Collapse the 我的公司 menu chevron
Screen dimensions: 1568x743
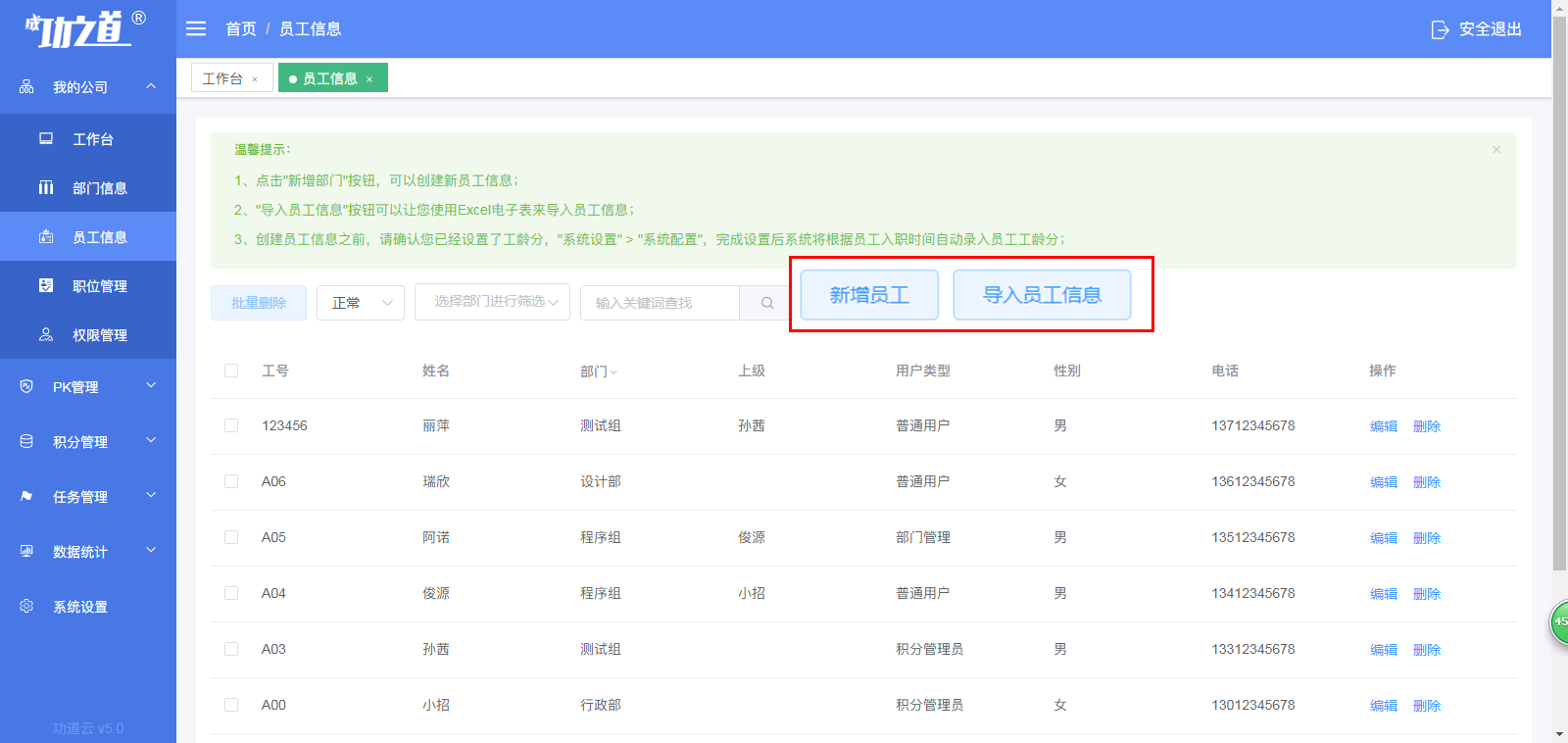151,86
